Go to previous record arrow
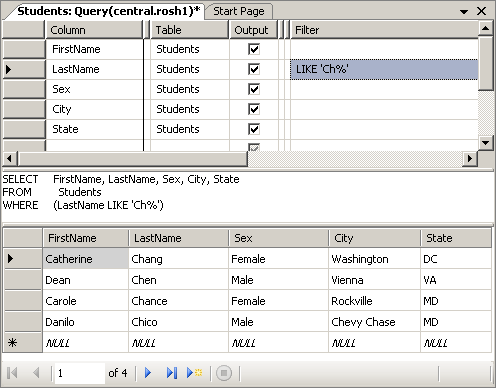This screenshot has height=388, width=496. click(x=36, y=373)
